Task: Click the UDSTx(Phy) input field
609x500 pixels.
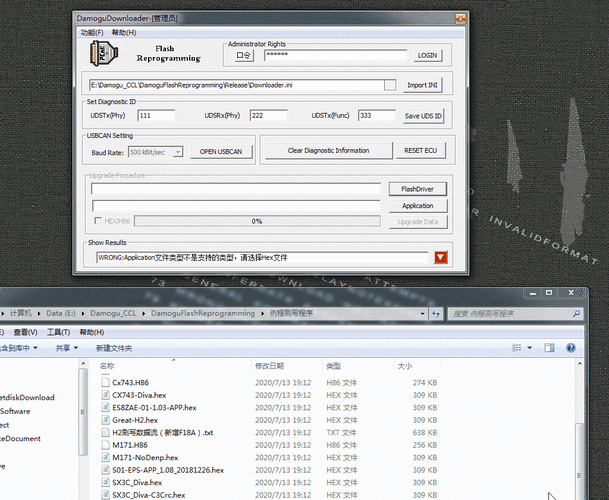Action: (x=156, y=116)
